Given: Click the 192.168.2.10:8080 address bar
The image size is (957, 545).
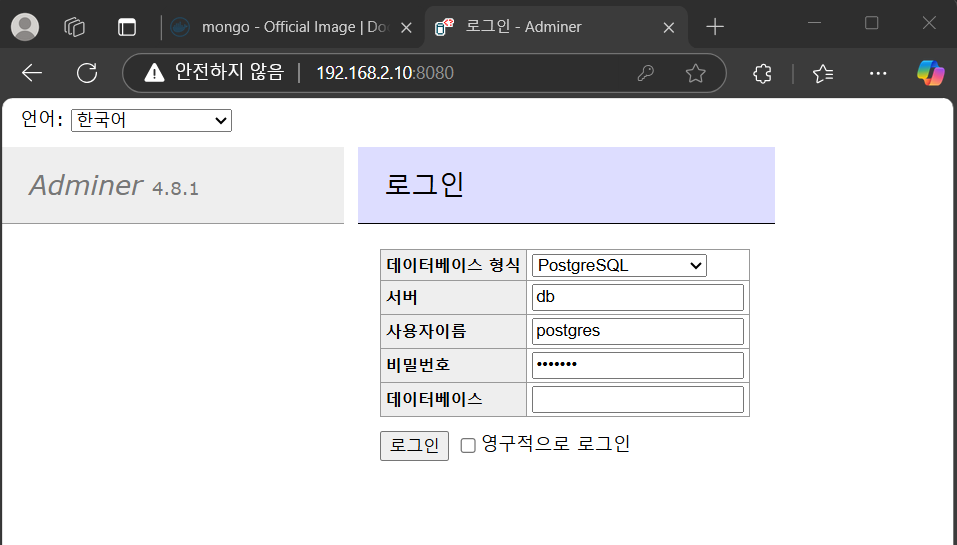Looking at the screenshot, I should click(385, 73).
